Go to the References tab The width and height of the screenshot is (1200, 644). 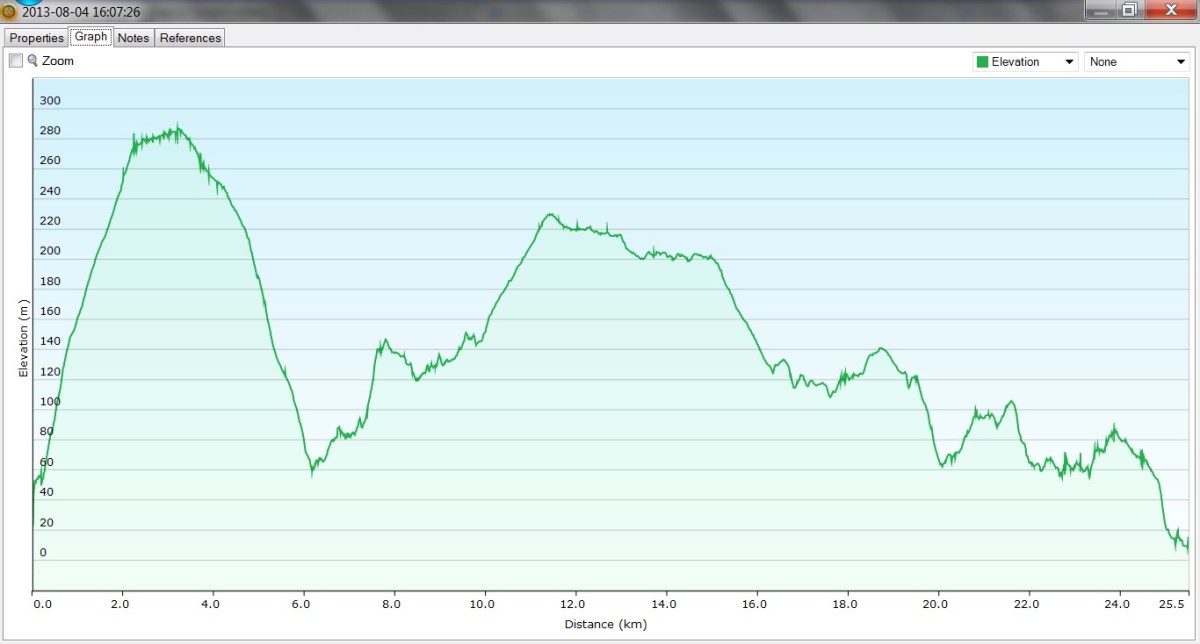pyautogui.click(x=190, y=38)
